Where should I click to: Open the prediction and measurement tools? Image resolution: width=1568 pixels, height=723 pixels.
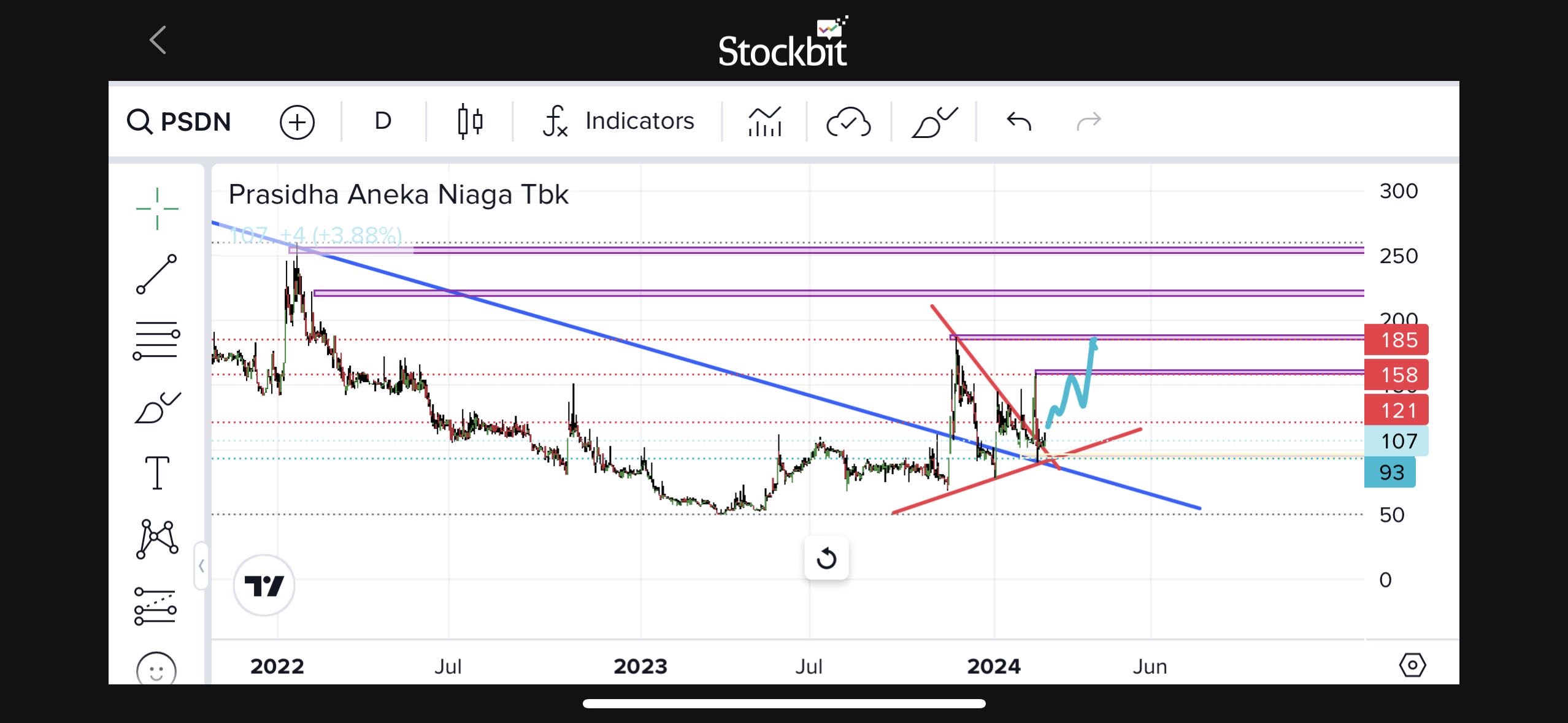[155, 606]
